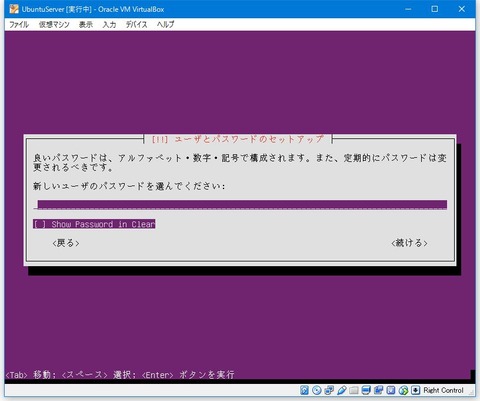Click the new user password input field
This screenshot has height=401, width=480.
coord(240,204)
